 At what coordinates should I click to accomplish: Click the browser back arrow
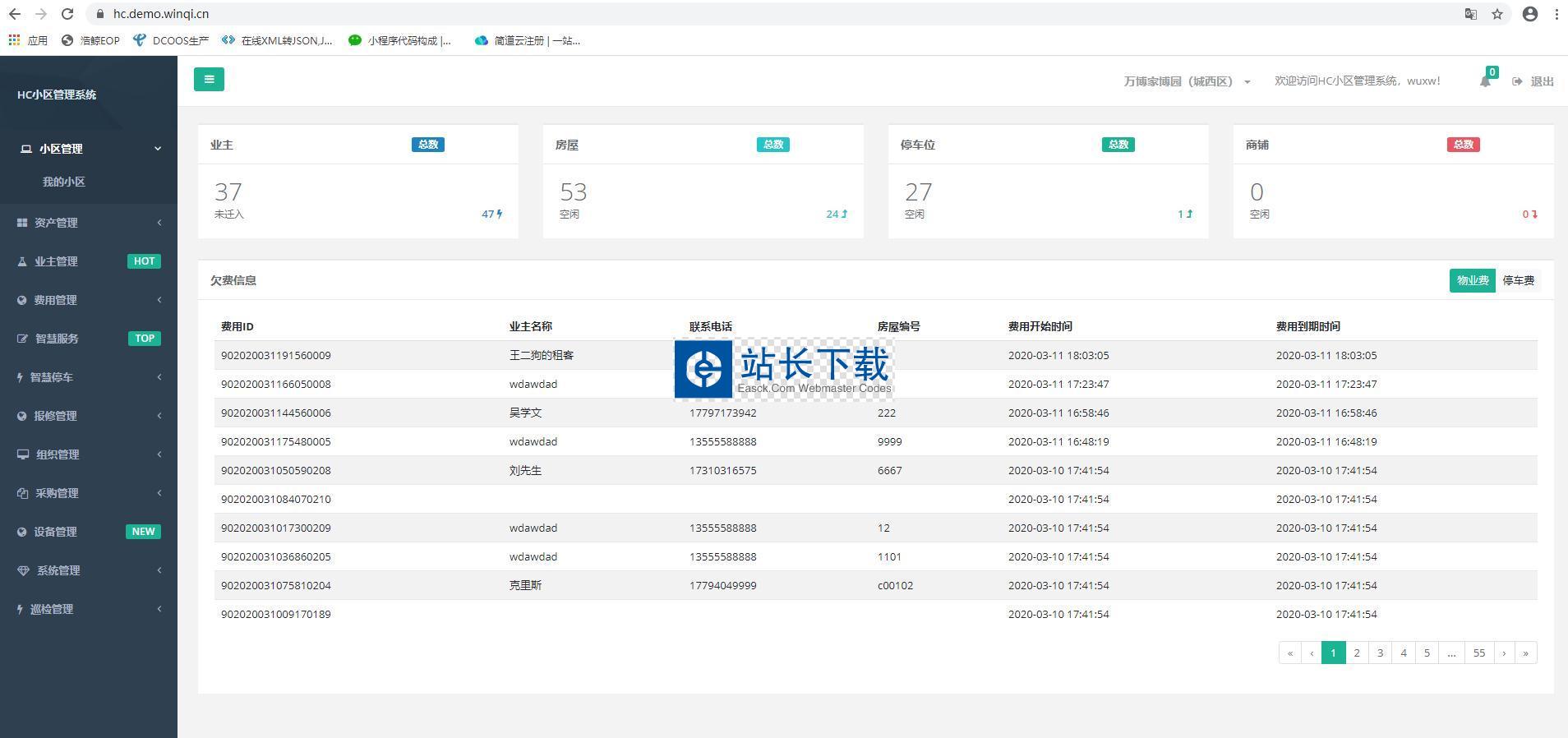click(x=15, y=14)
